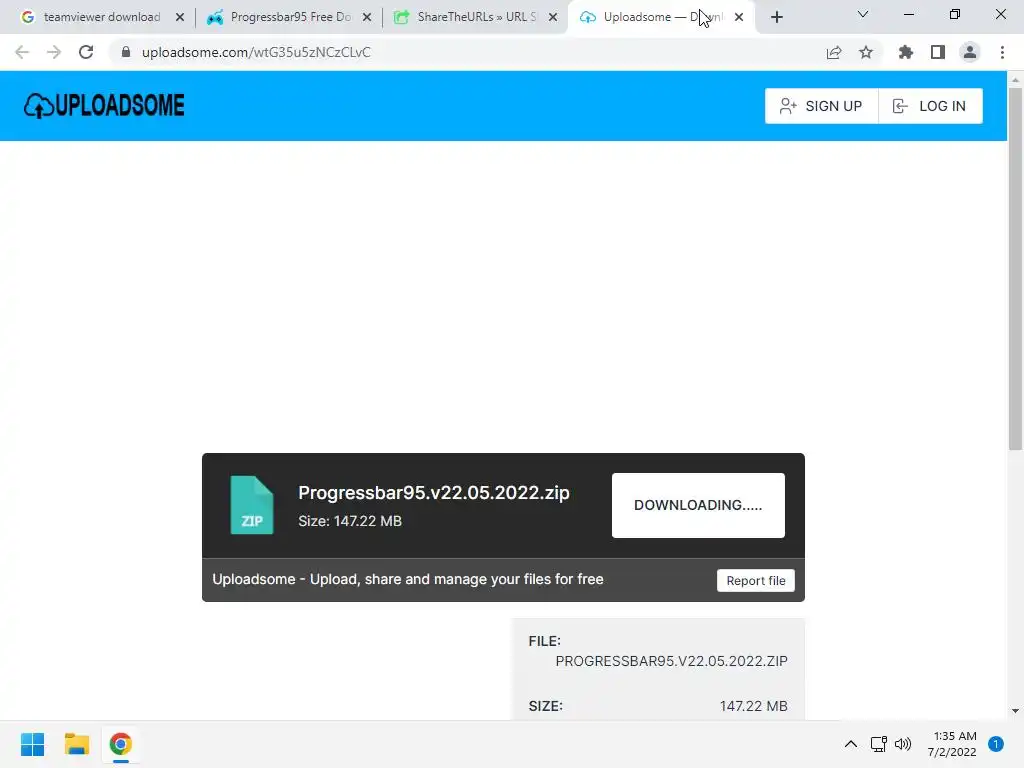Click the SIZE value 147.22 MB

tap(754, 706)
